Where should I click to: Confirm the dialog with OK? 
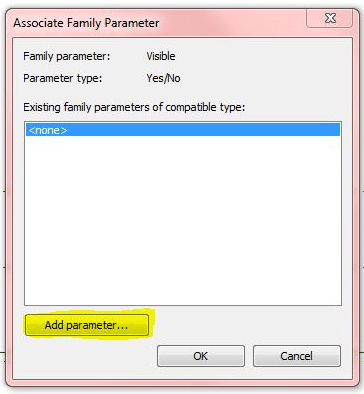[x=201, y=356]
